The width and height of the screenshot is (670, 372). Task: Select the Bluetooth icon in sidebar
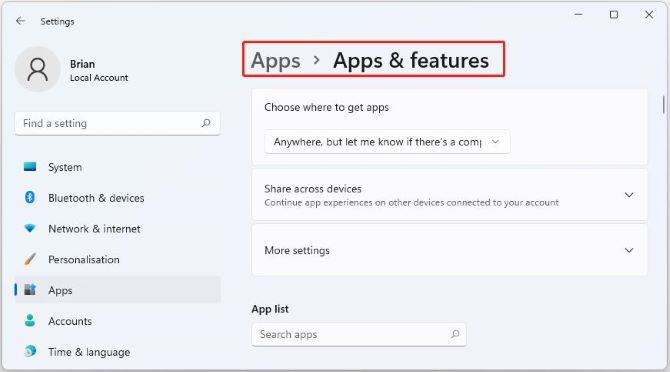pyautogui.click(x=30, y=197)
